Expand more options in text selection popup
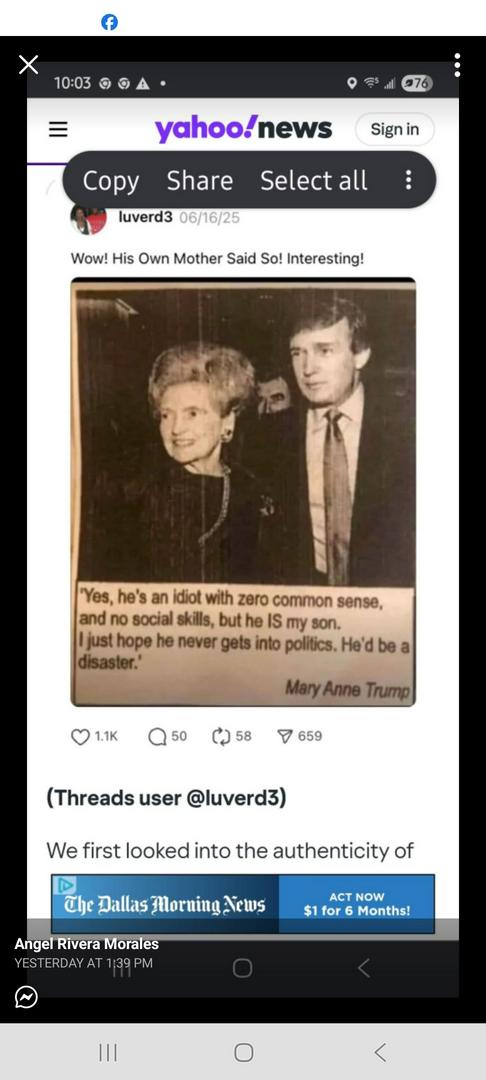The image size is (486, 1080). [408, 180]
